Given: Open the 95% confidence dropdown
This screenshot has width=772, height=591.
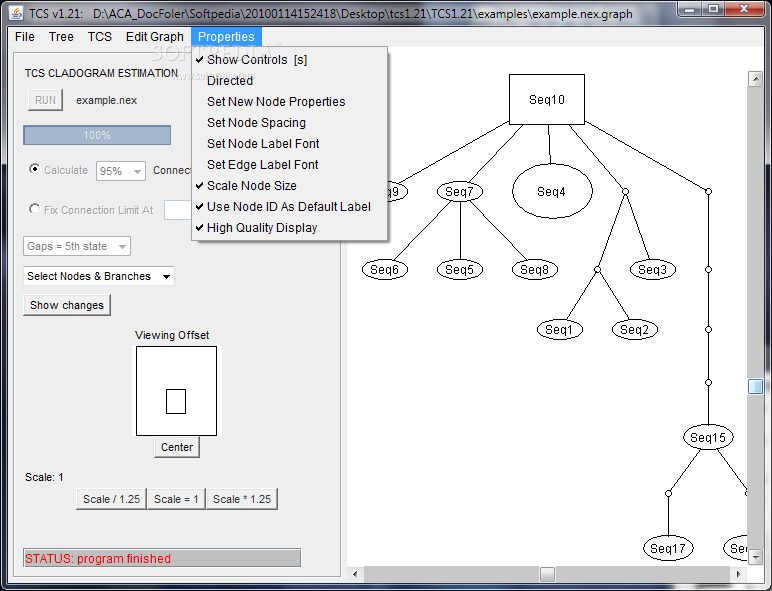Looking at the screenshot, I should tap(121, 171).
